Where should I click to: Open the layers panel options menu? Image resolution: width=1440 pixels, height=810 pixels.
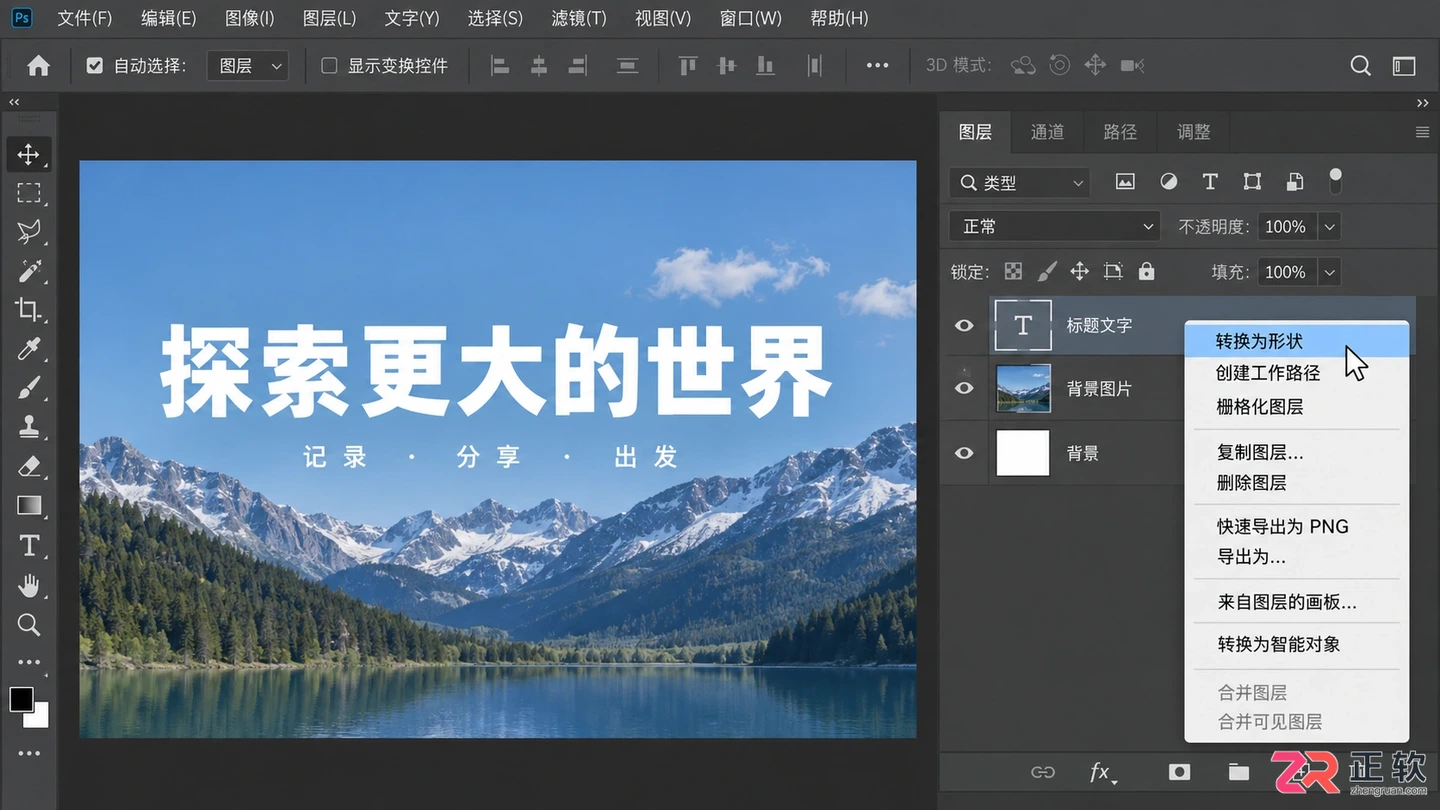(1423, 132)
